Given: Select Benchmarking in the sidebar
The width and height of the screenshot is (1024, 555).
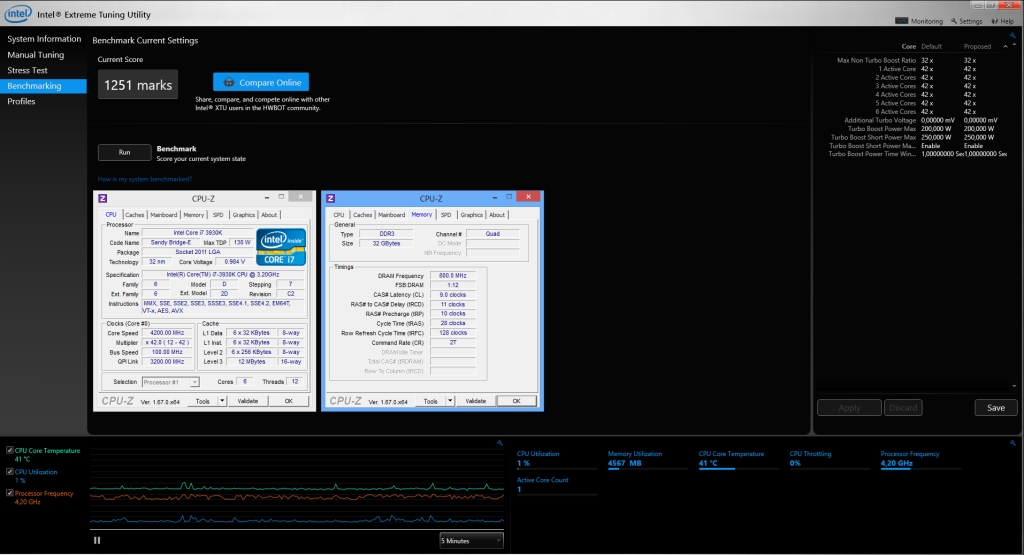Looking at the screenshot, I should coord(43,86).
